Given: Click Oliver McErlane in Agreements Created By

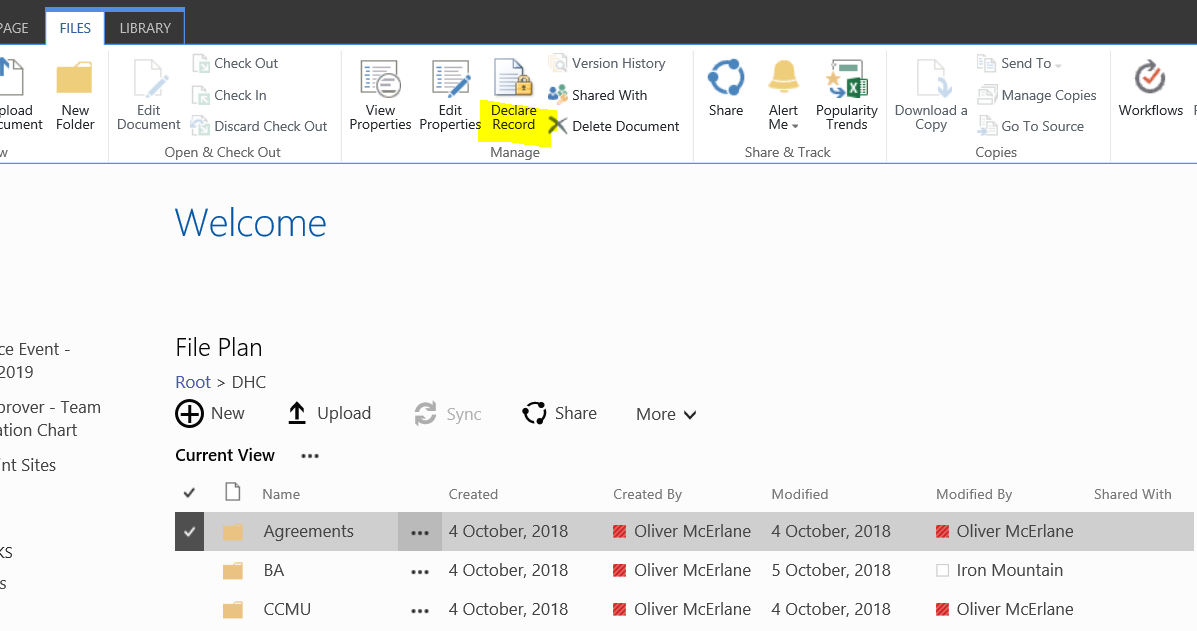Looking at the screenshot, I should [x=692, y=532].
